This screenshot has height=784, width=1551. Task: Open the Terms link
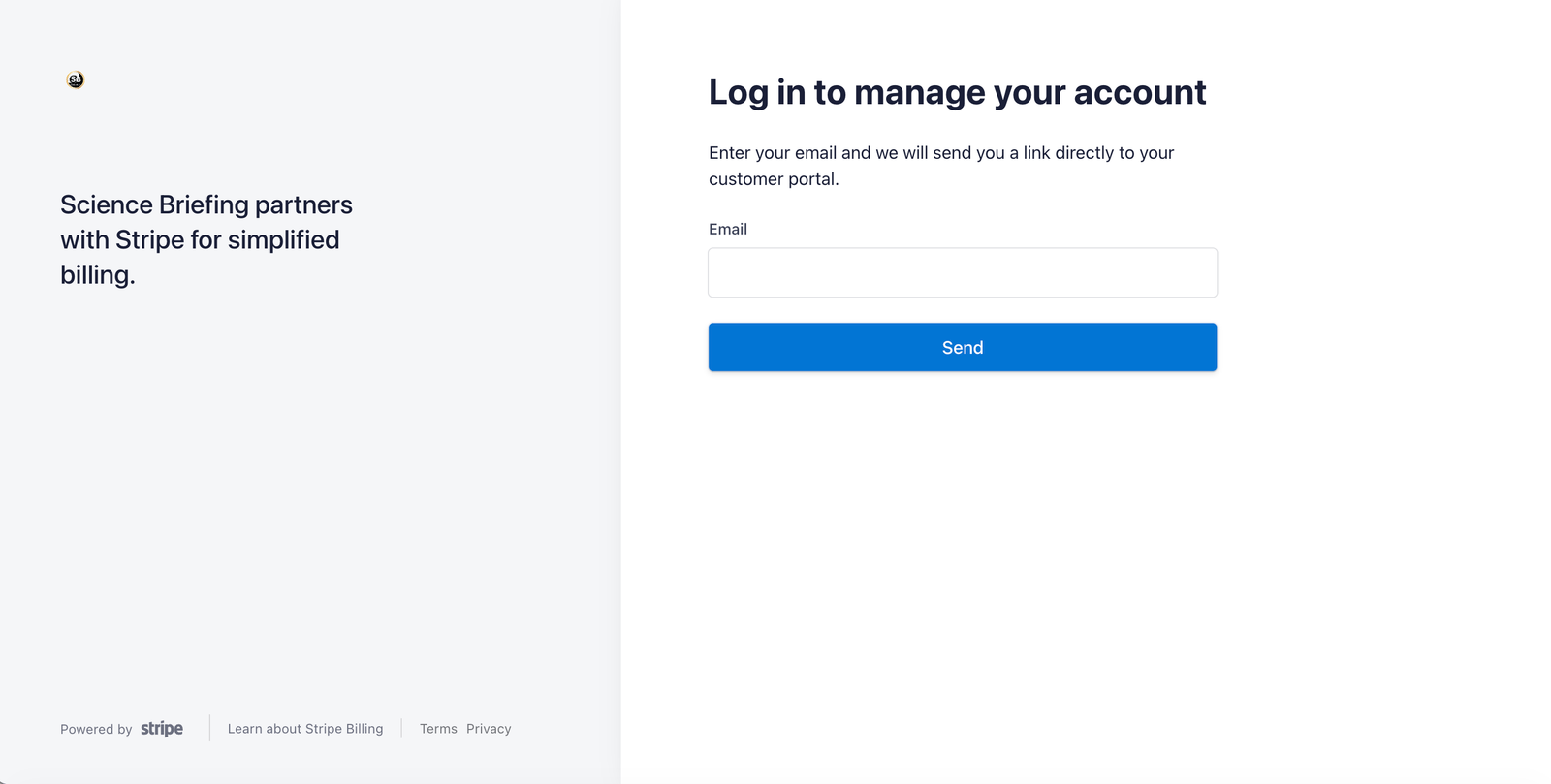(438, 729)
